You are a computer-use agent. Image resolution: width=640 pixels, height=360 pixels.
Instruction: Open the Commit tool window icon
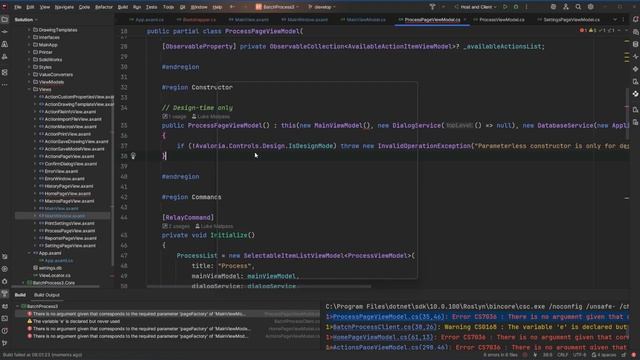pyautogui.click(x=4, y=32)
